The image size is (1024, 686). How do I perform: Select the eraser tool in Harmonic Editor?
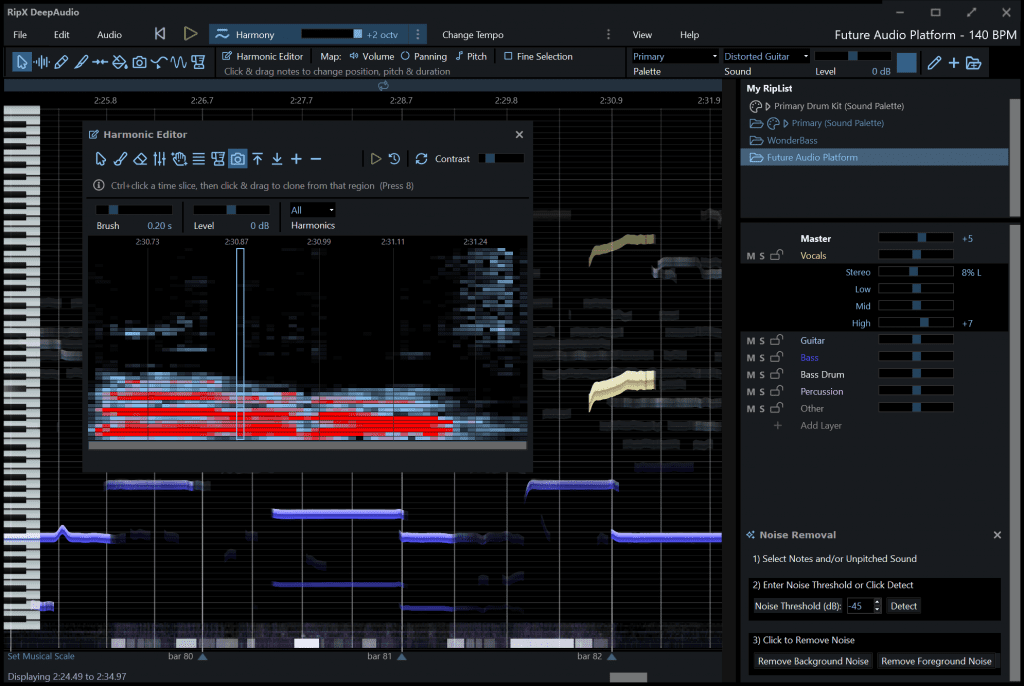[x=140, y=159]
